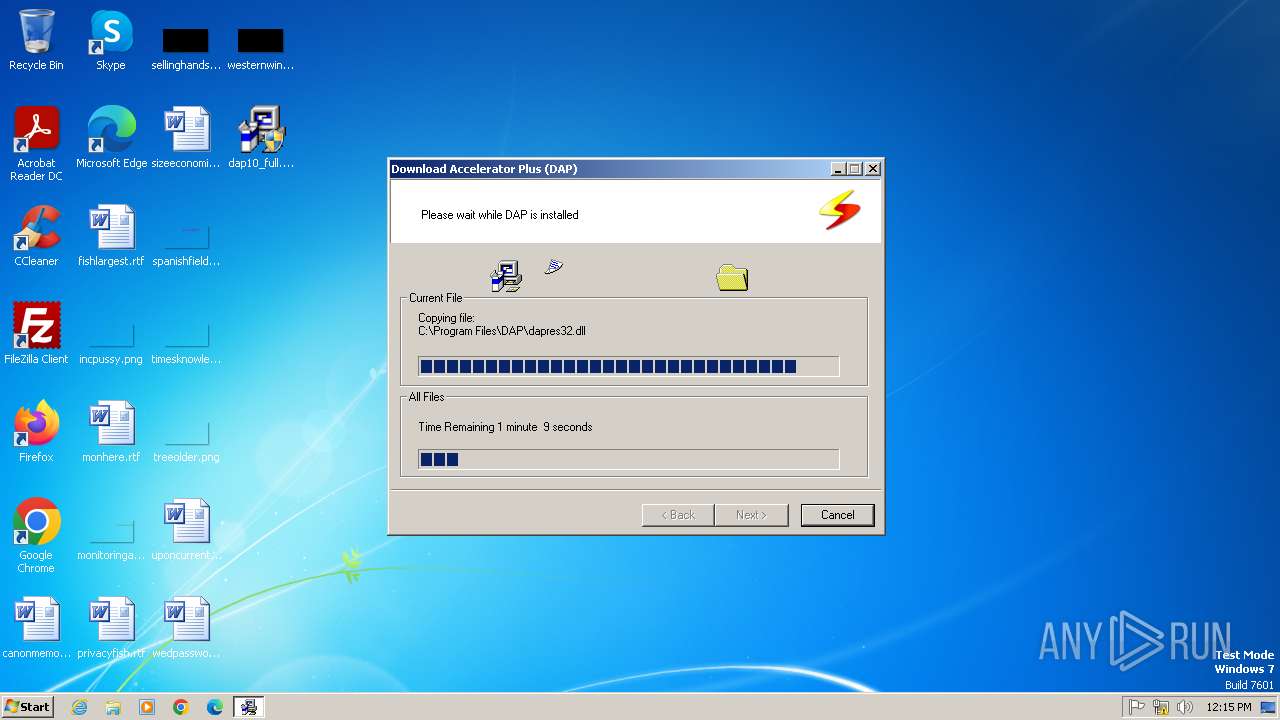Open the uponcurrent Word document
The height and width of the screenshot is (720, 1280).
tap(186, 530)
